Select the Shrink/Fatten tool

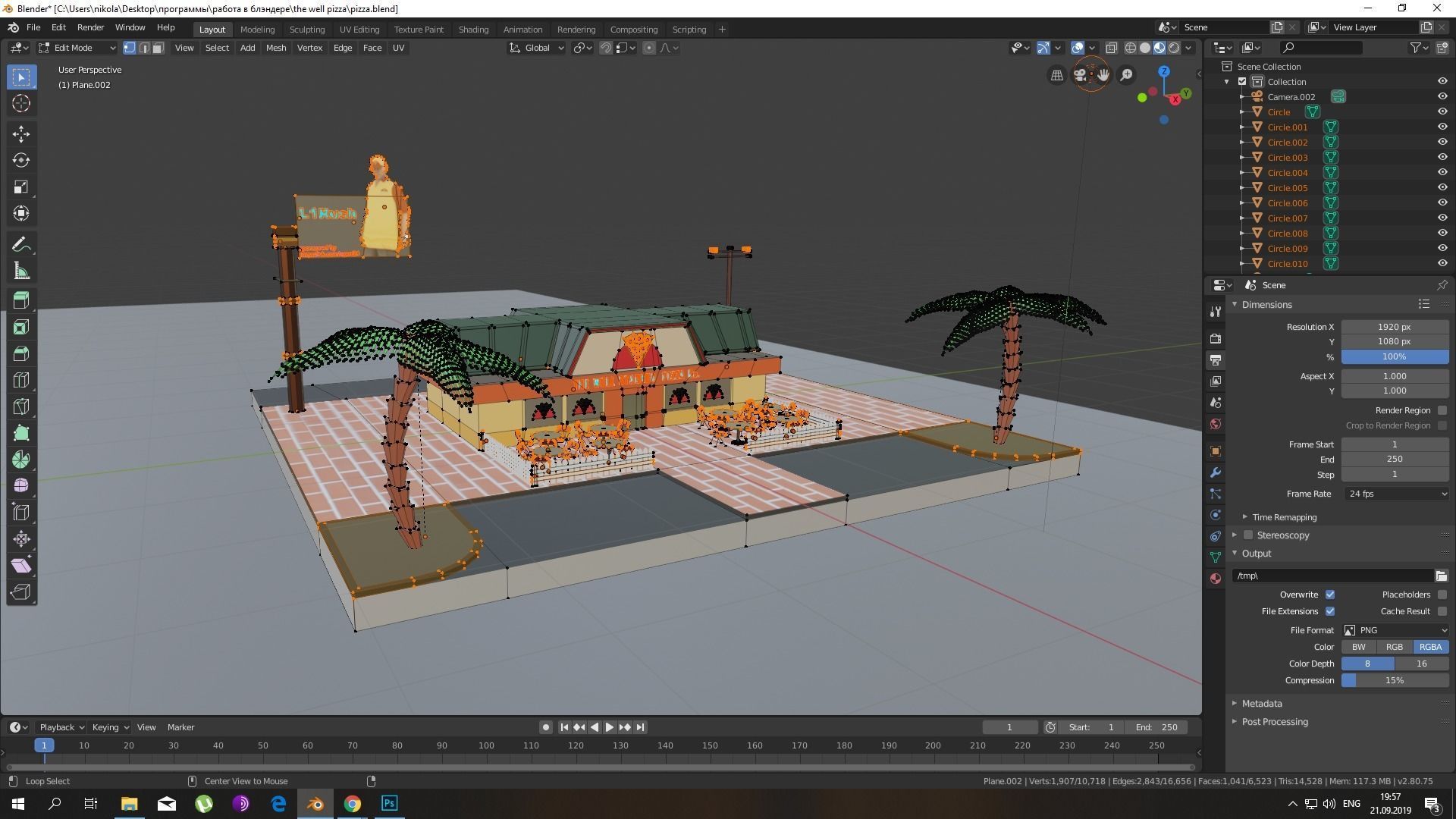click(21, 539)
